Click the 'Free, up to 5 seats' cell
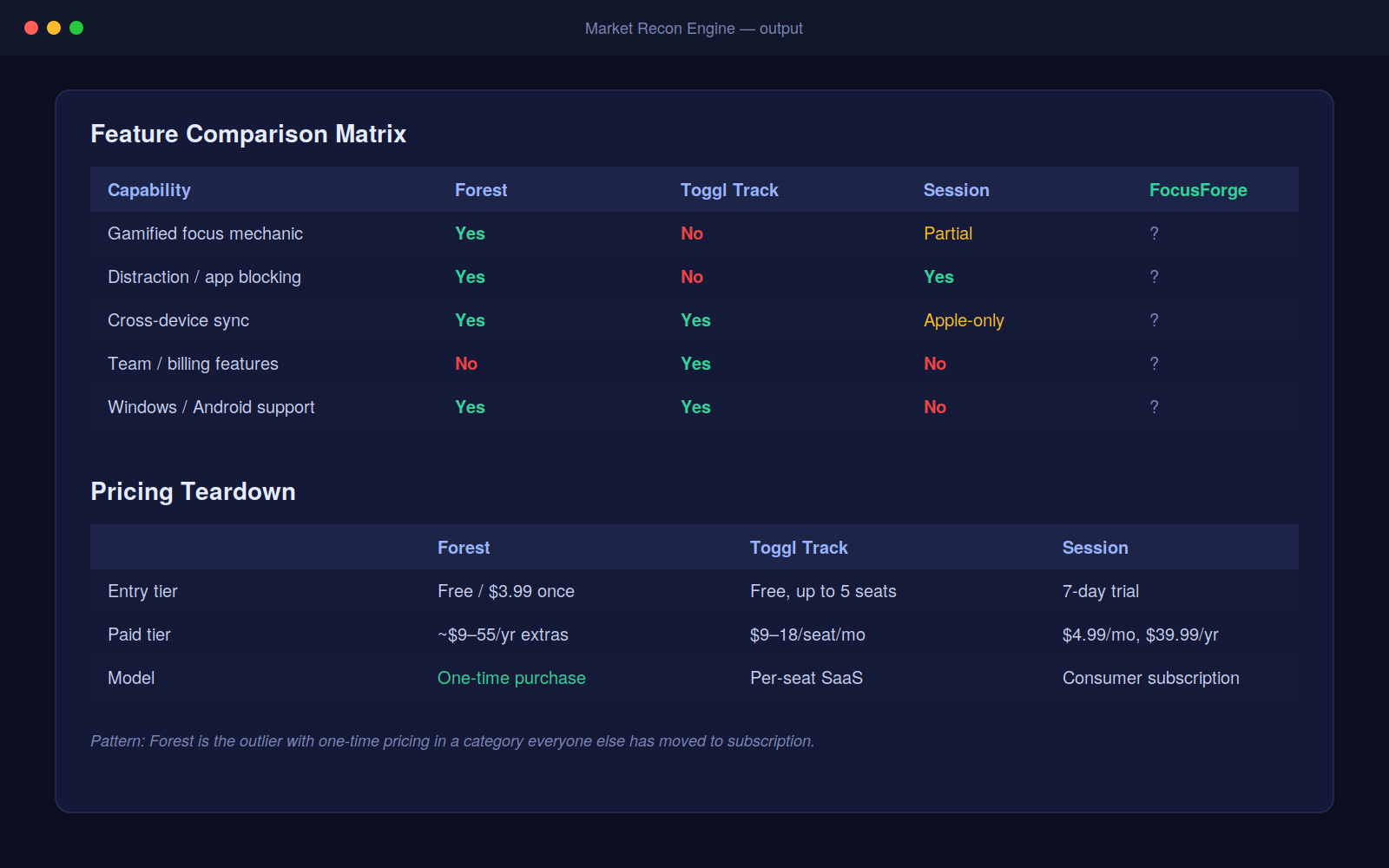The height and width of the screenshot is (868, 1389). (x=823, y=591)
